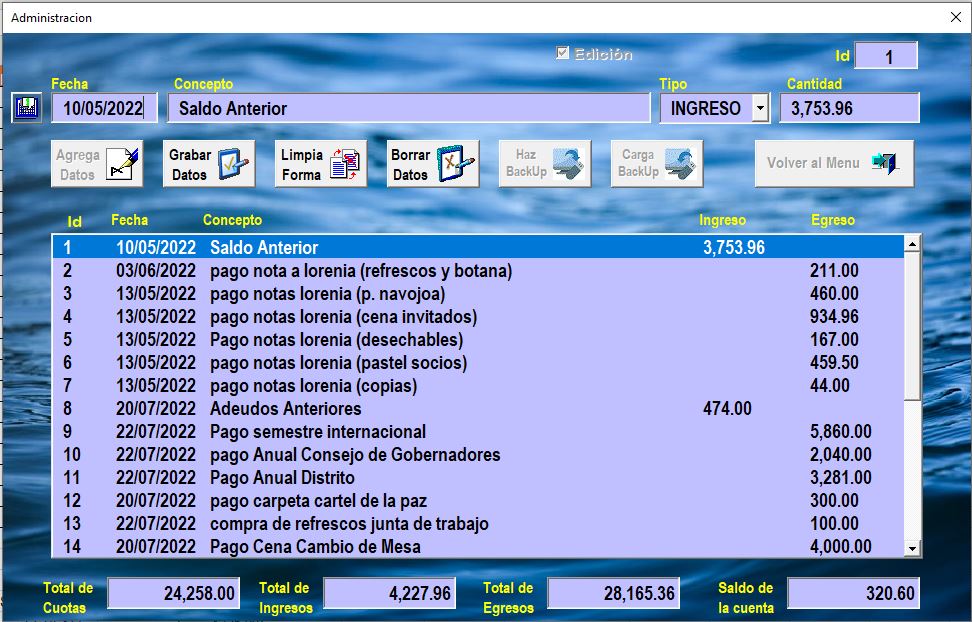Click the egreso amount 5,860.00

(841, 431)
